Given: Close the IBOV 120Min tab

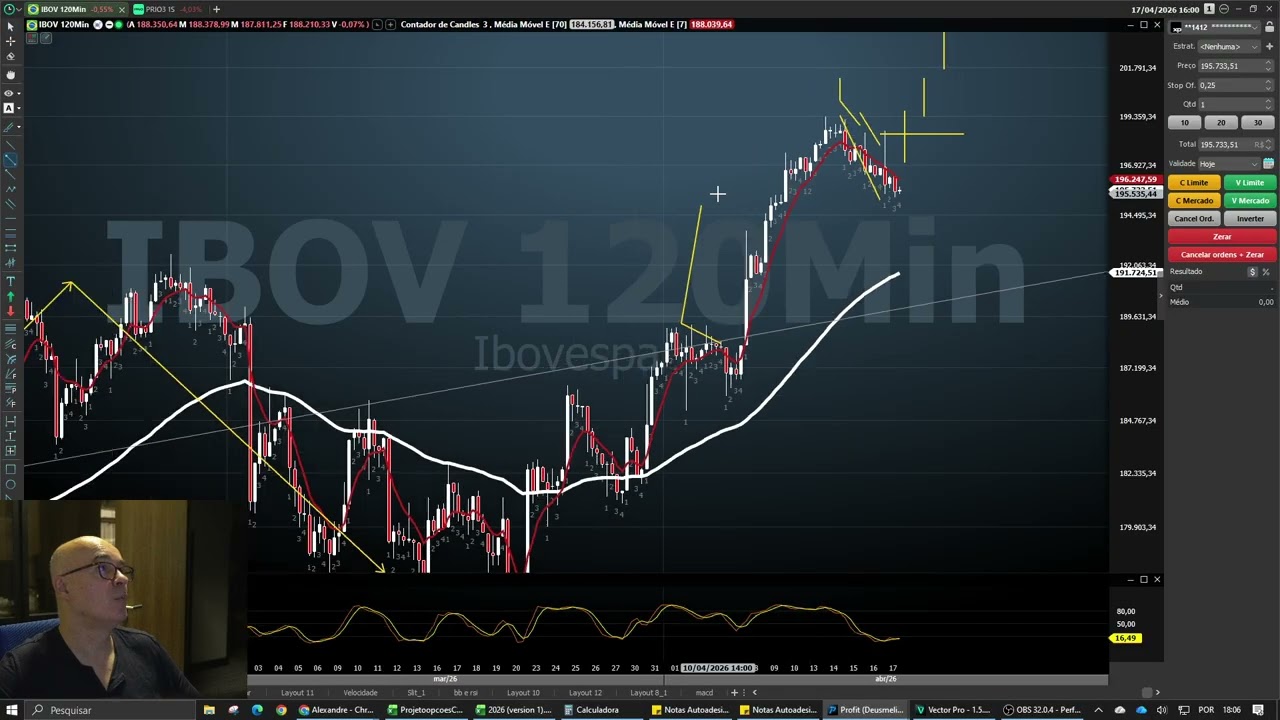Looking at the screenshot, I should click(122, 10).
